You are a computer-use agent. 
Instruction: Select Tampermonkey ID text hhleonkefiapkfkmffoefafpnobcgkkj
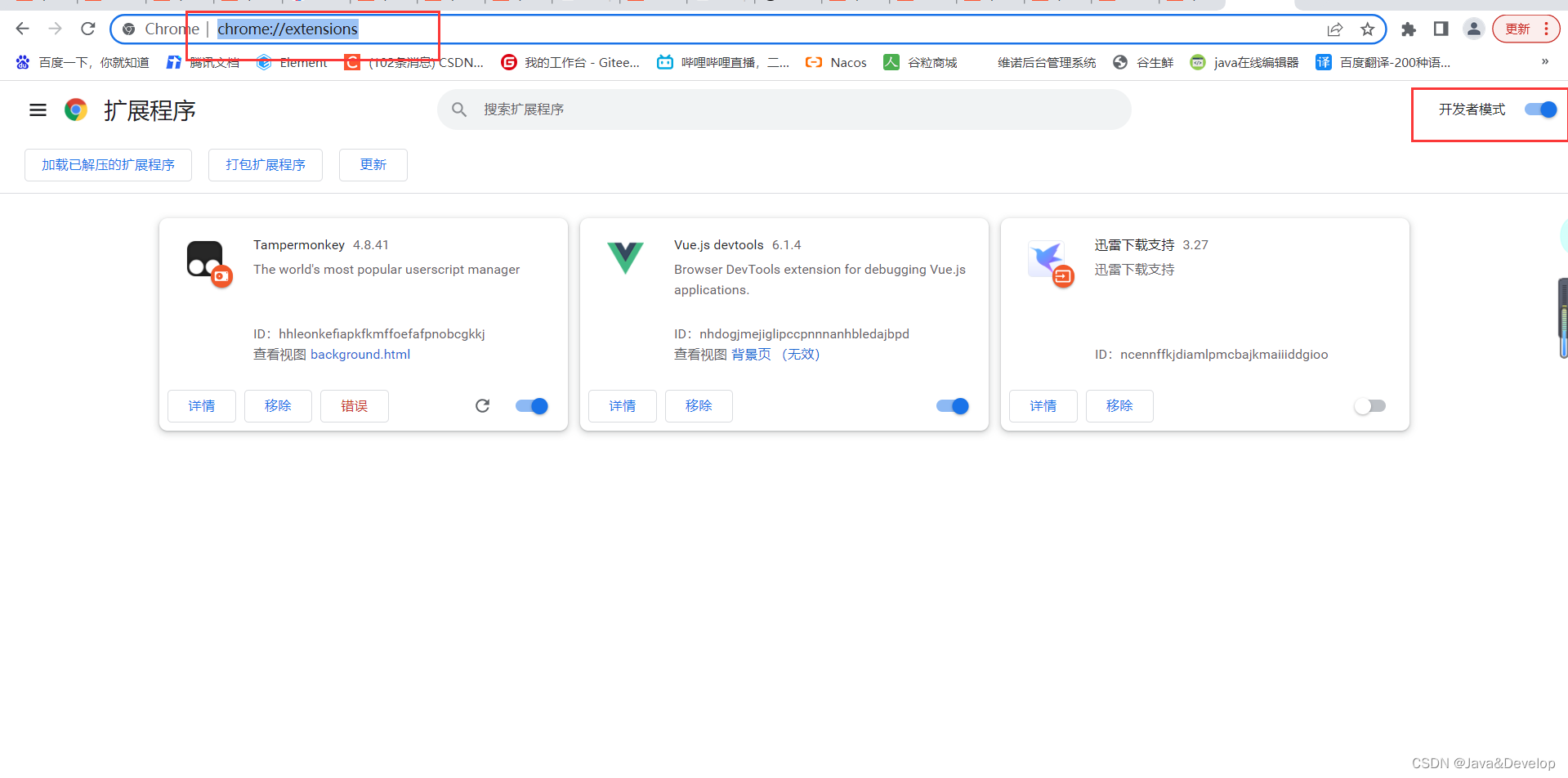[x=382, y=334]
